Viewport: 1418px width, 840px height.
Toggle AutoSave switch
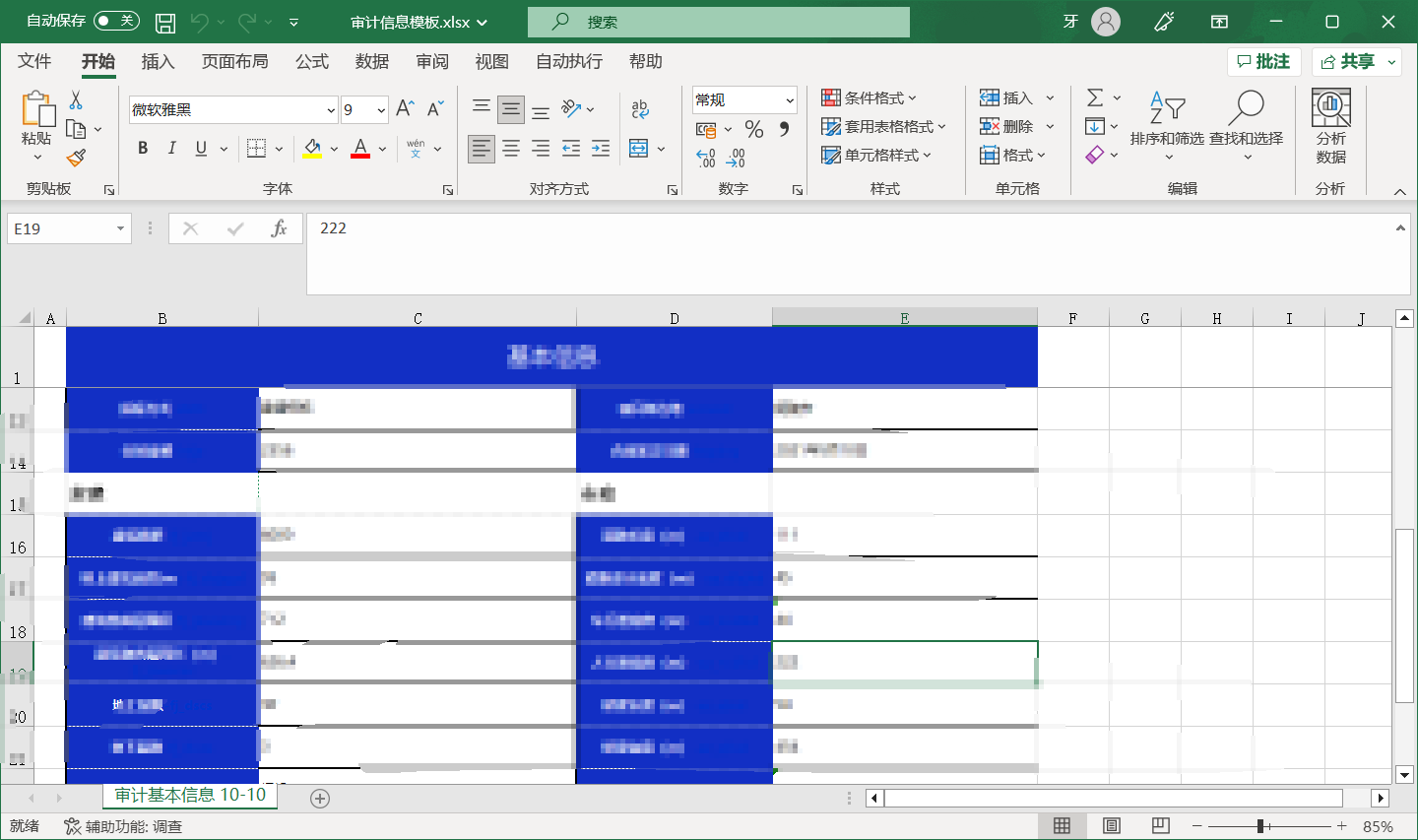(x=116, y=21)
